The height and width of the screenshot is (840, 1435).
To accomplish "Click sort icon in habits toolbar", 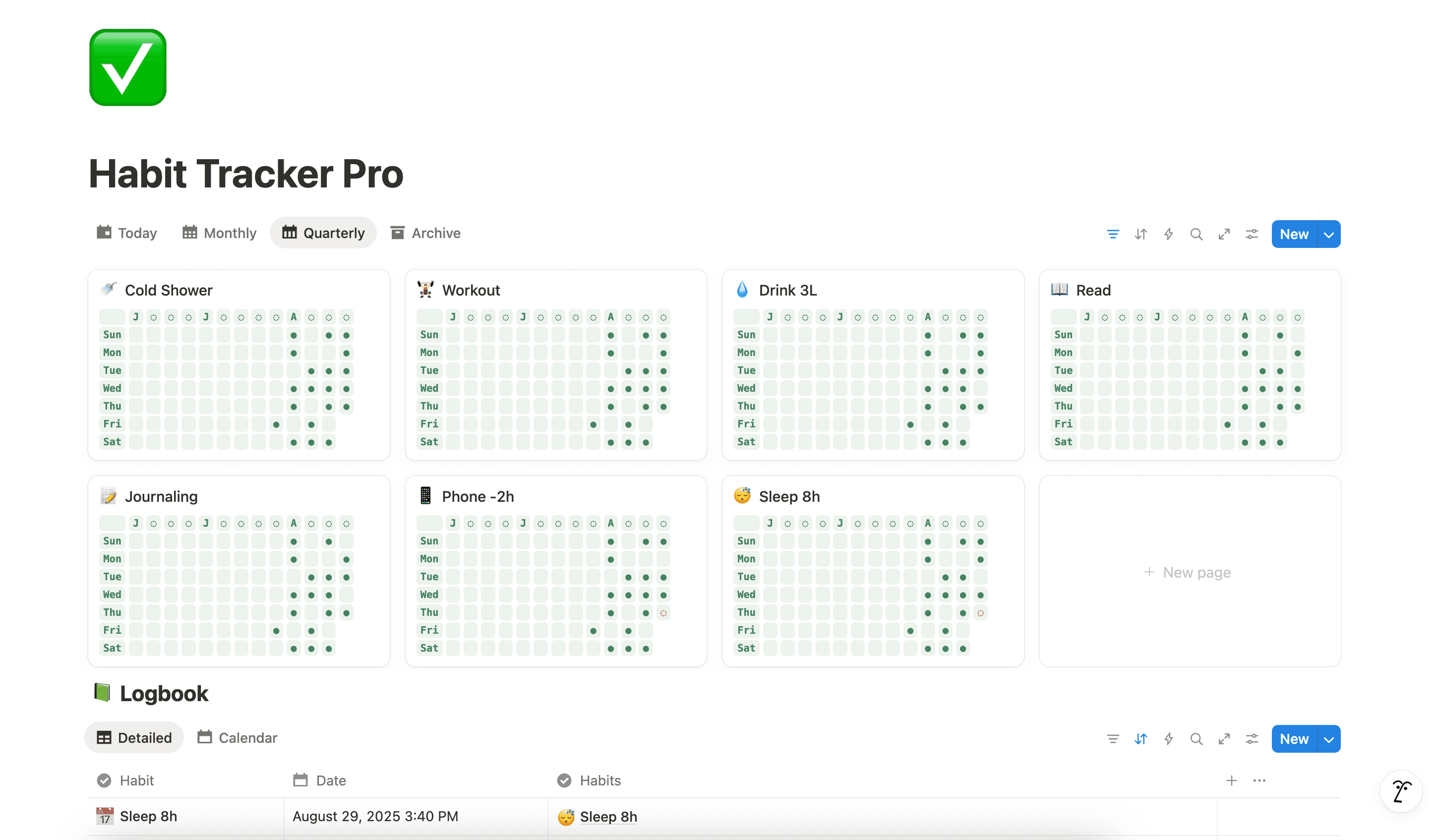I will pyautogui.click(x=1140, y=234).
